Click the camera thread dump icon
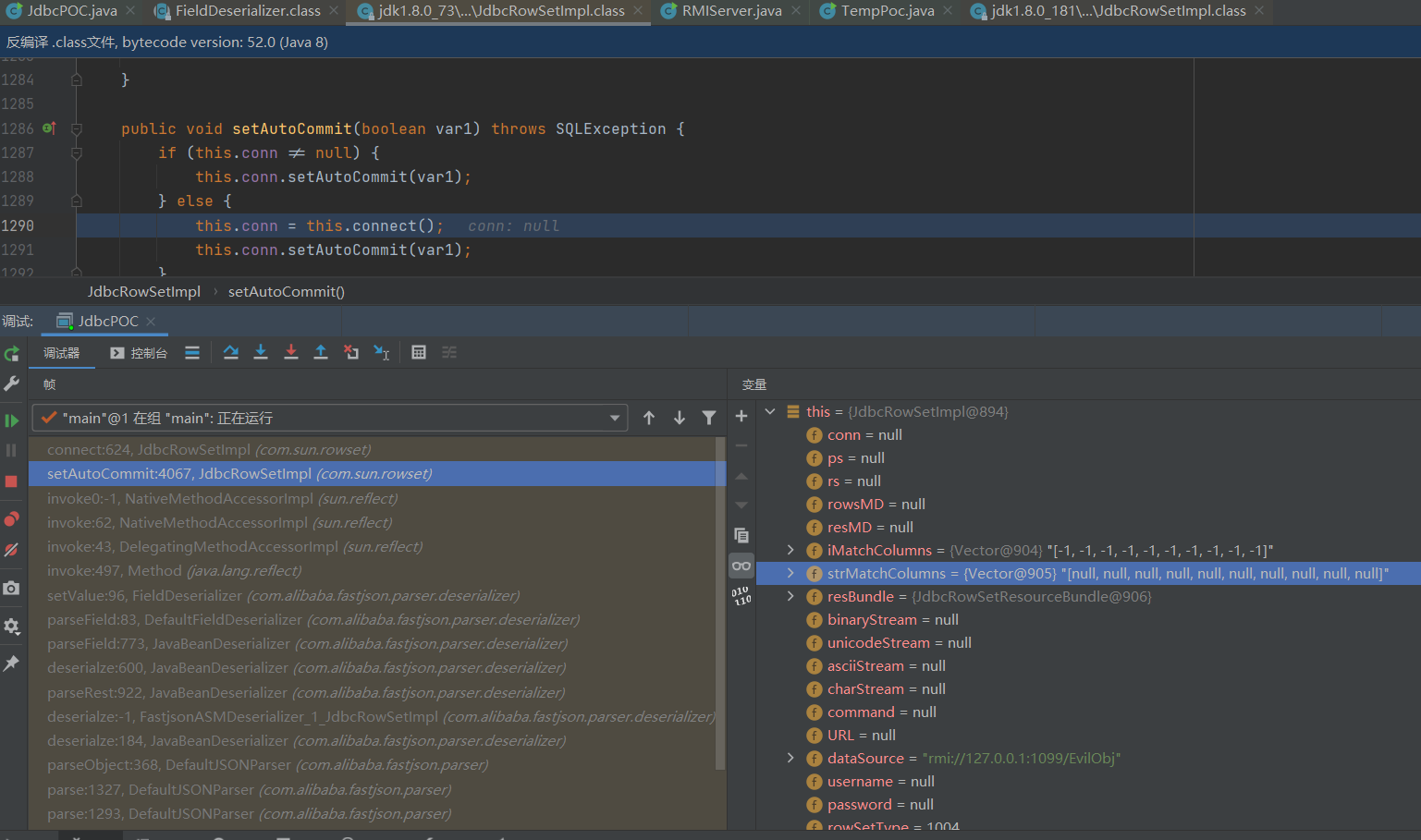 pos(12,589)
